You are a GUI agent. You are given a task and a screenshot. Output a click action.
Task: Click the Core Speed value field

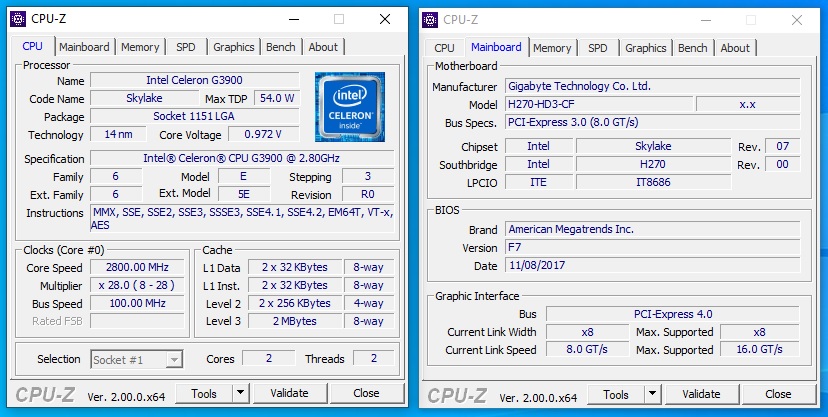click(137, 267)
